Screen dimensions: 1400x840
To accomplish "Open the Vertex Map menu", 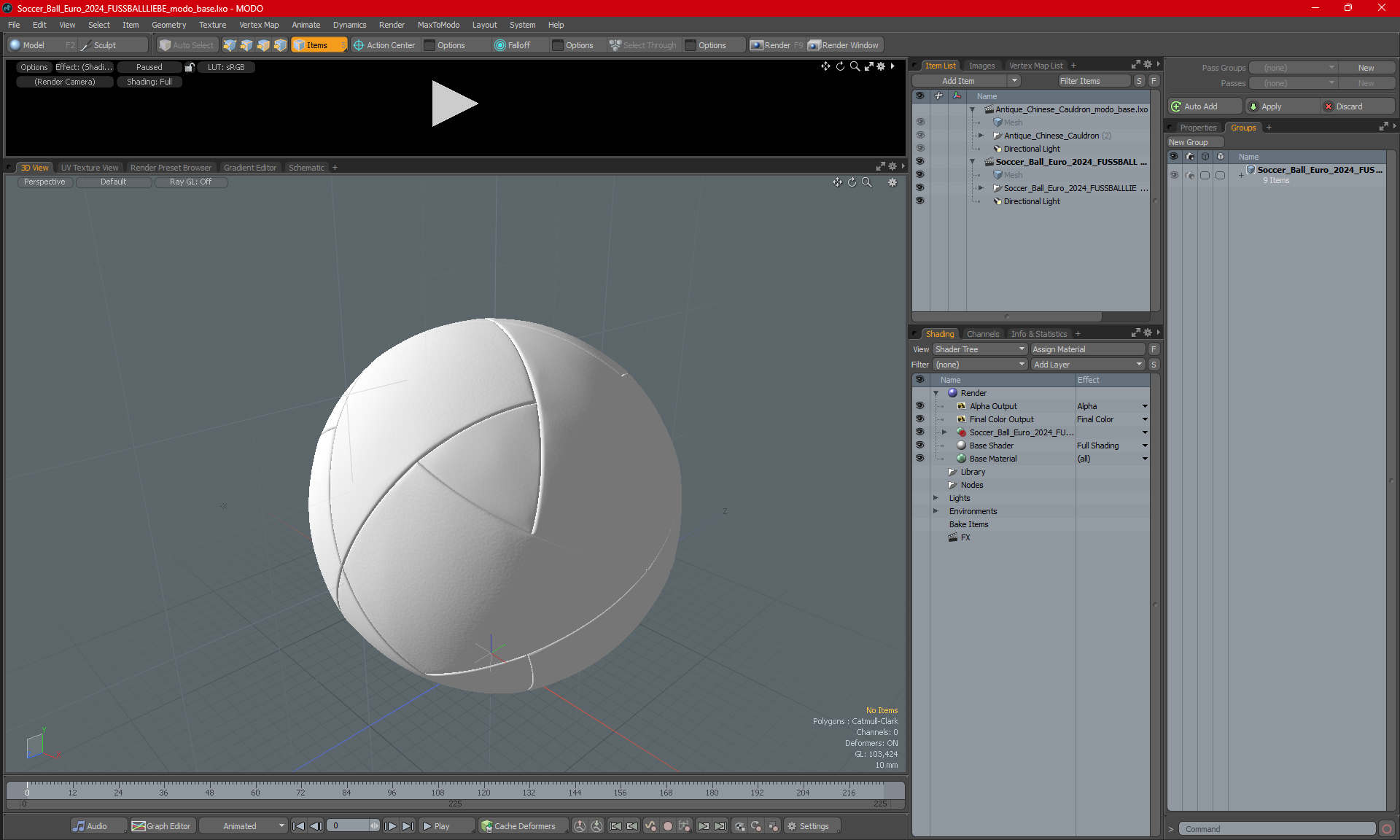I will [x=259, y=25].
